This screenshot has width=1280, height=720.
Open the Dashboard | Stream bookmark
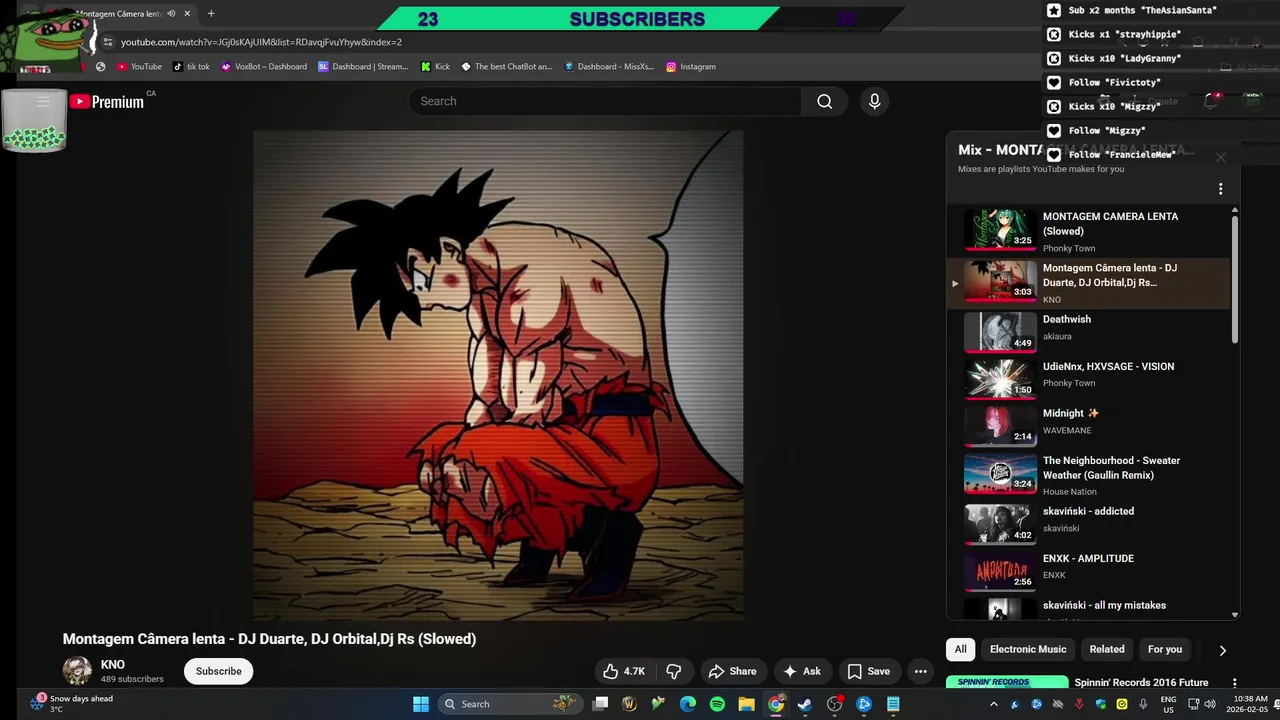(x=363, y=66)
